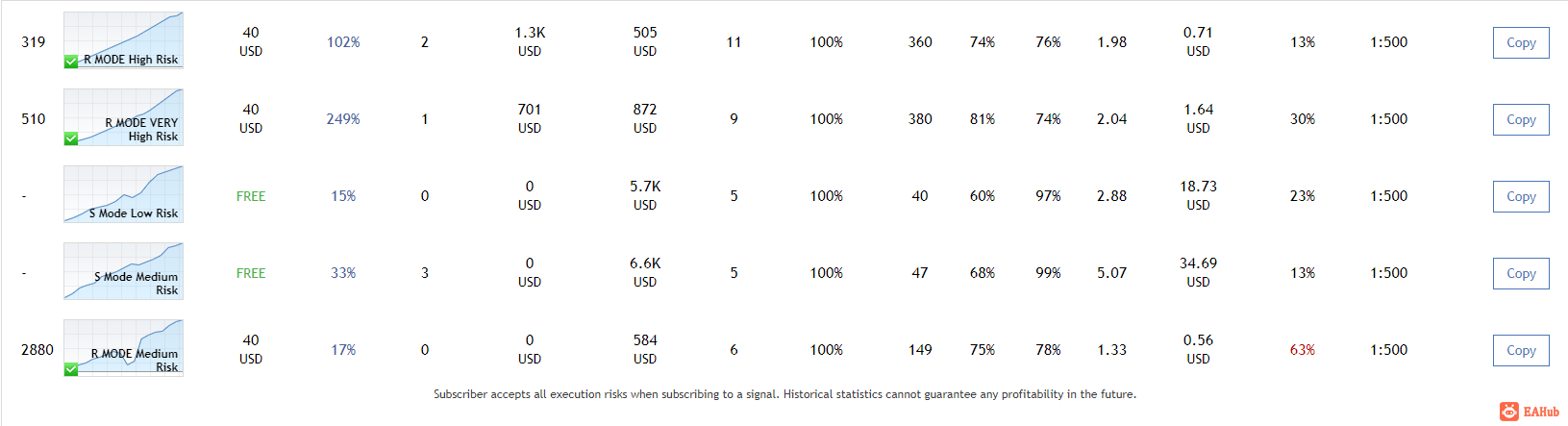This screenshot has width=1568, height=426.
Task: Open the 249% growth link
Action: coord(343,119)
